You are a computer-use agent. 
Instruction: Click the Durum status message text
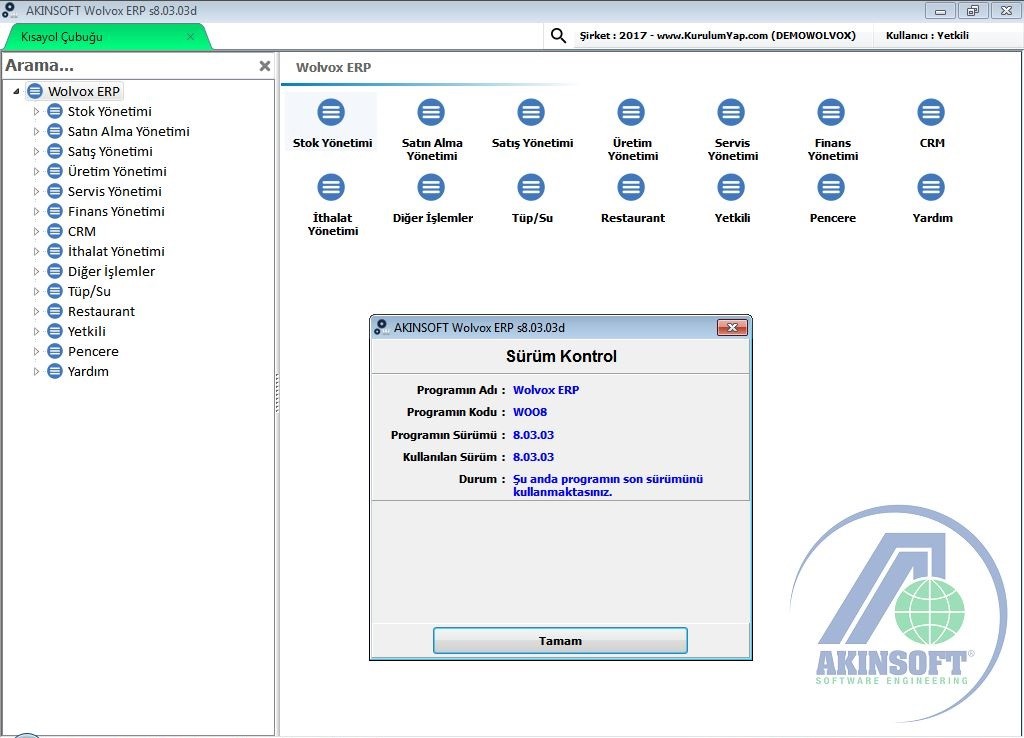point(608,485)
